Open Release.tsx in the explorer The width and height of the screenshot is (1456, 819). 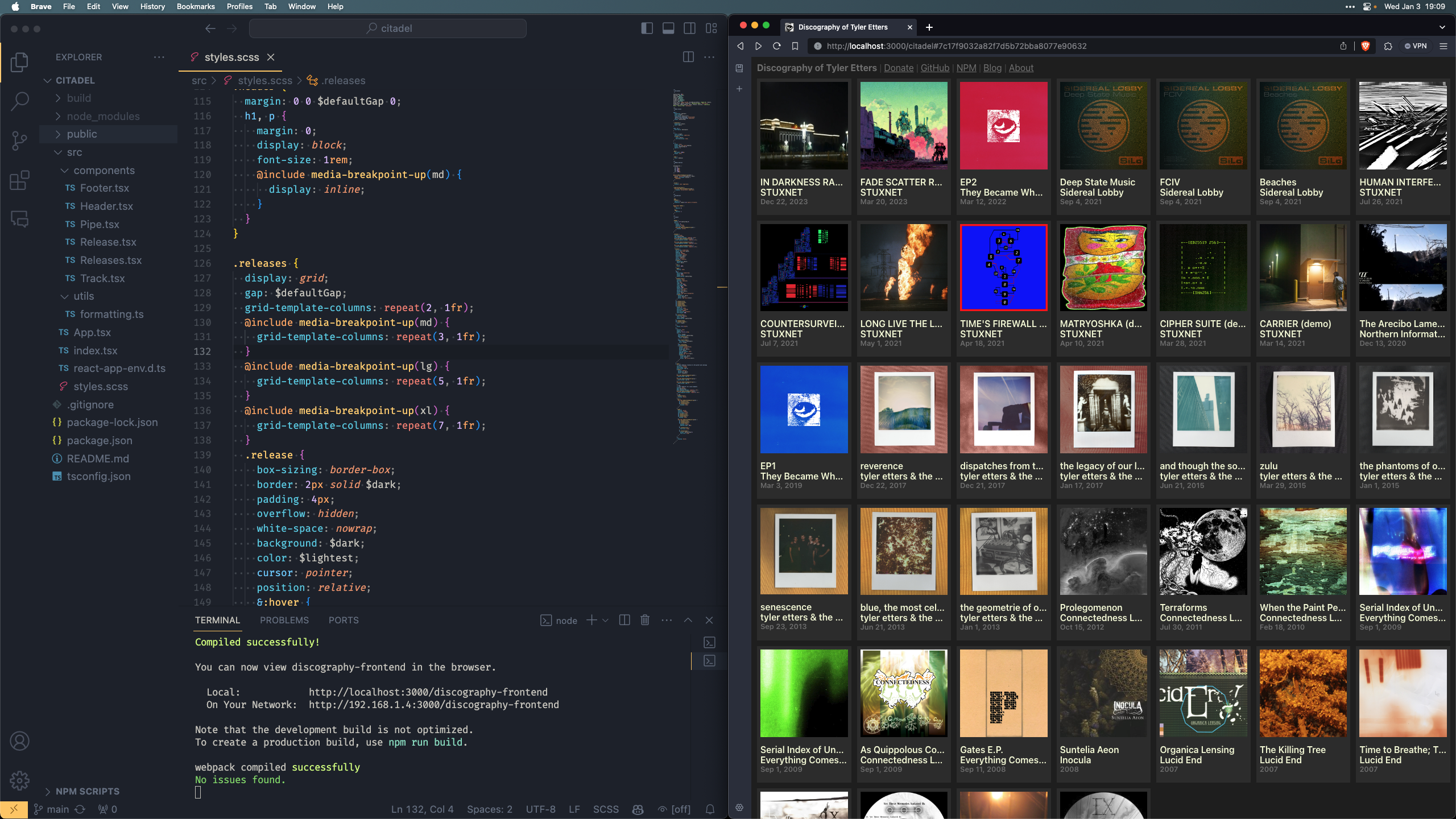pyautogui.click(x=108, y=242)
